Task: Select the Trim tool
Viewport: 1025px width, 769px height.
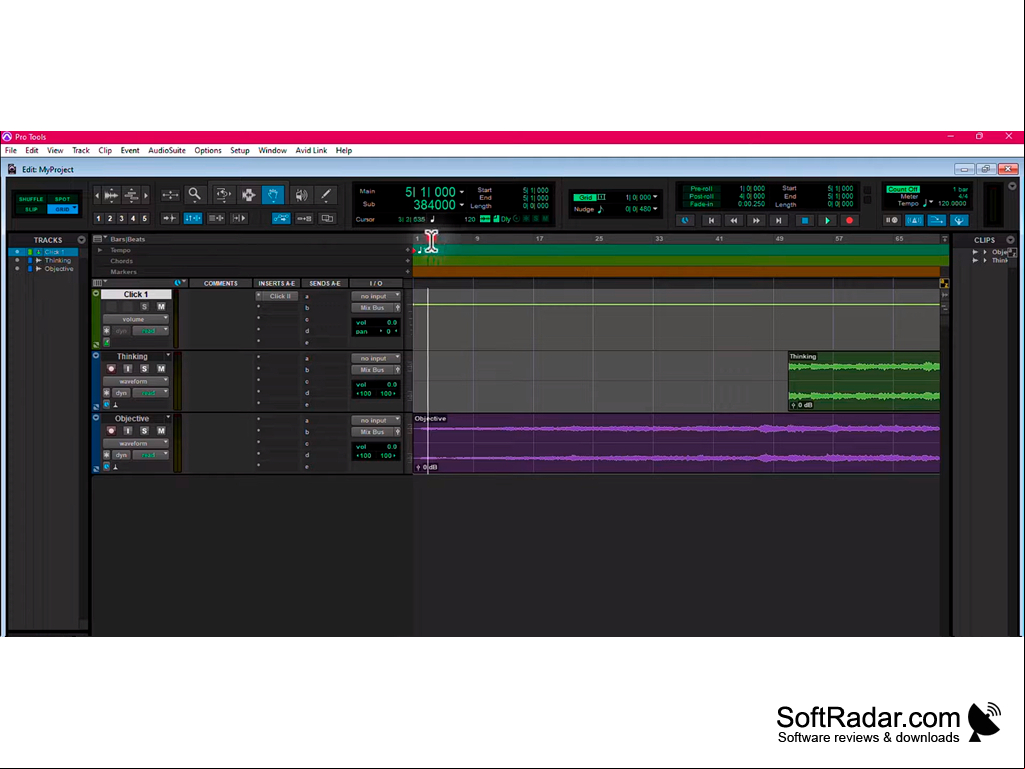Action: point(223,194)
